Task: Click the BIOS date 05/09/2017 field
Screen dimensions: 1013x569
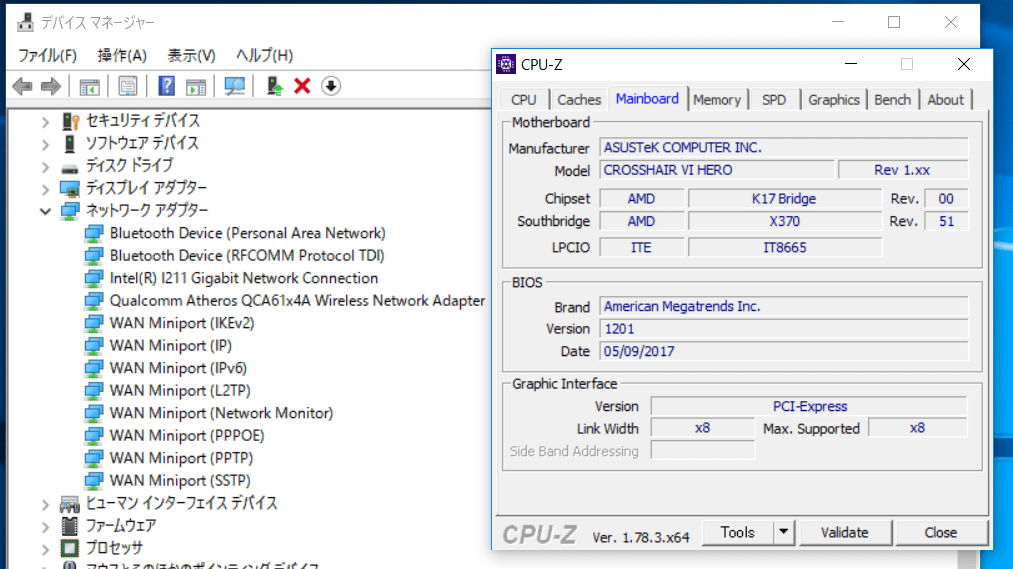Action: click(784, 351)
